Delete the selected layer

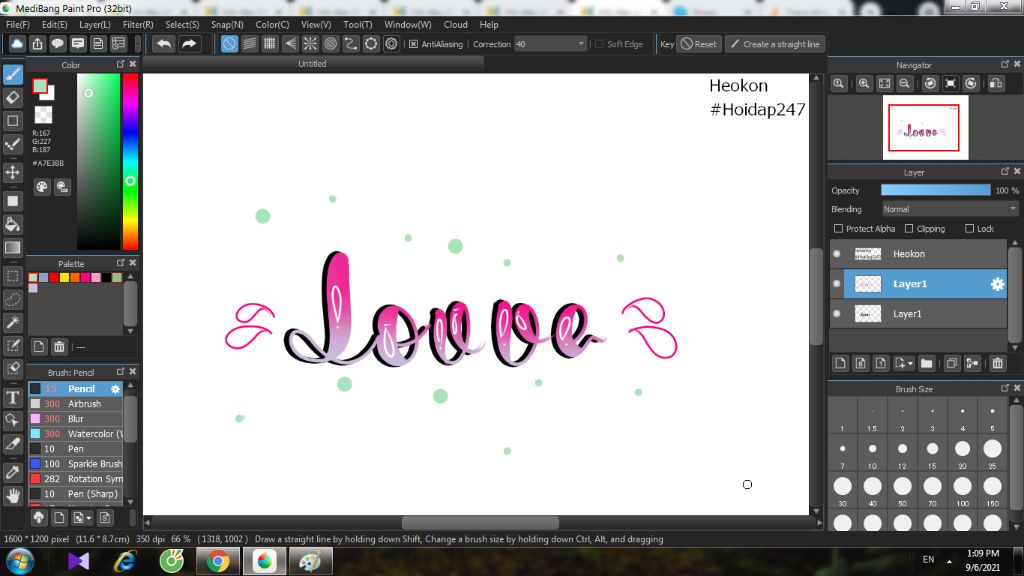point(997,363)
